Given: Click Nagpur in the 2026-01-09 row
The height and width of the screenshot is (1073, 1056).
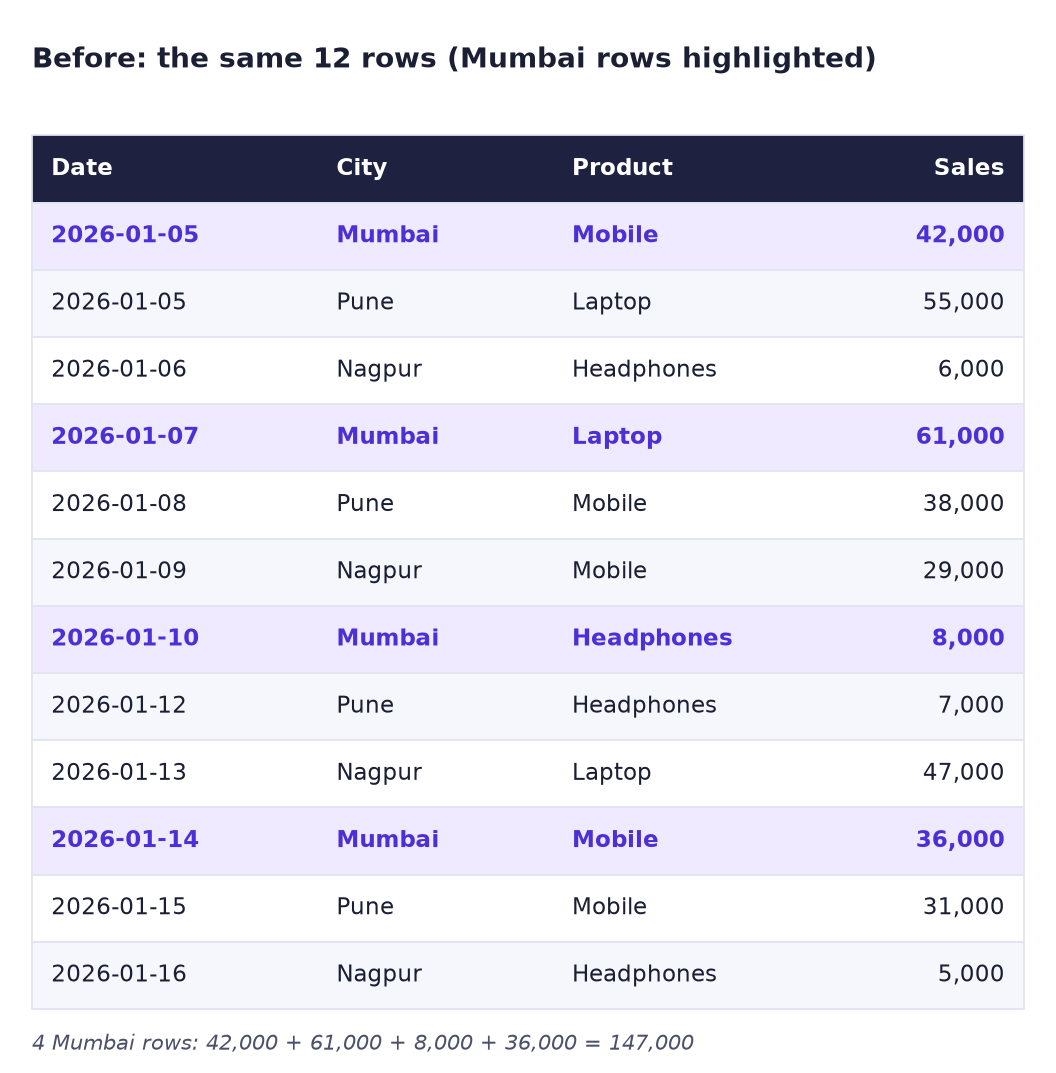Looking at the screenshot, I should point(378,571).
